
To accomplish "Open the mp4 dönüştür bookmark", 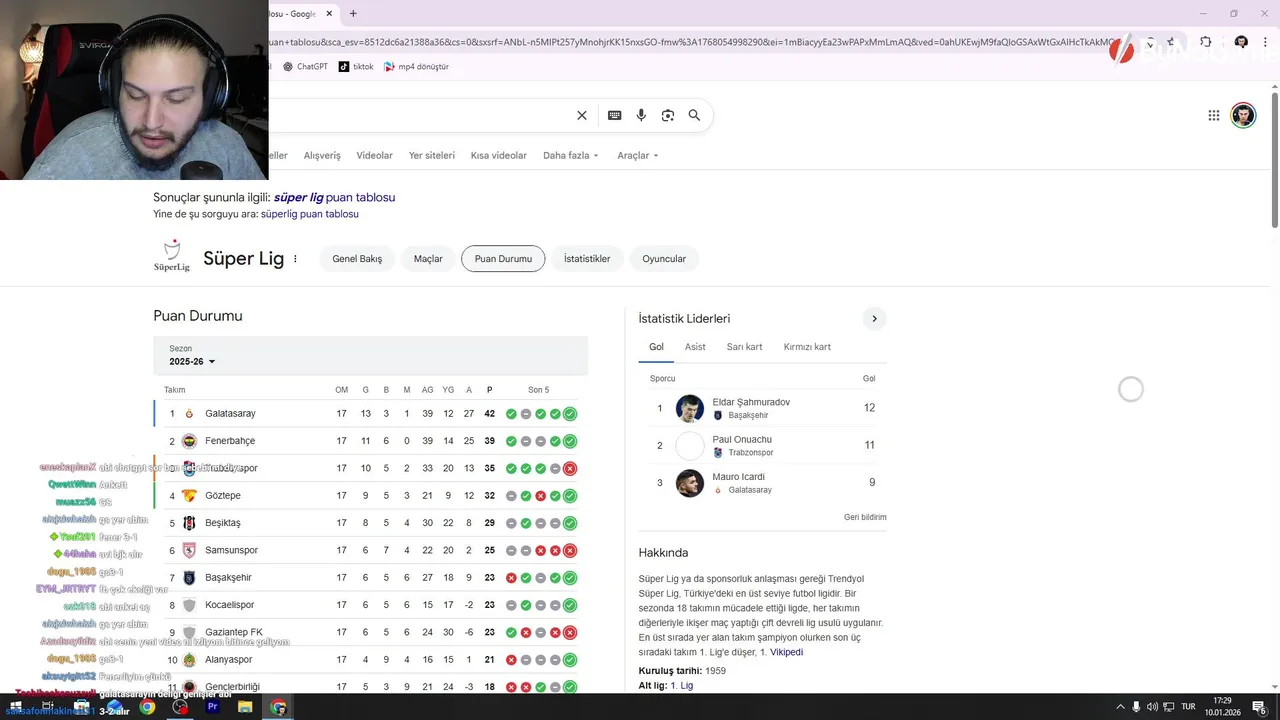I will tap(416, 67).
